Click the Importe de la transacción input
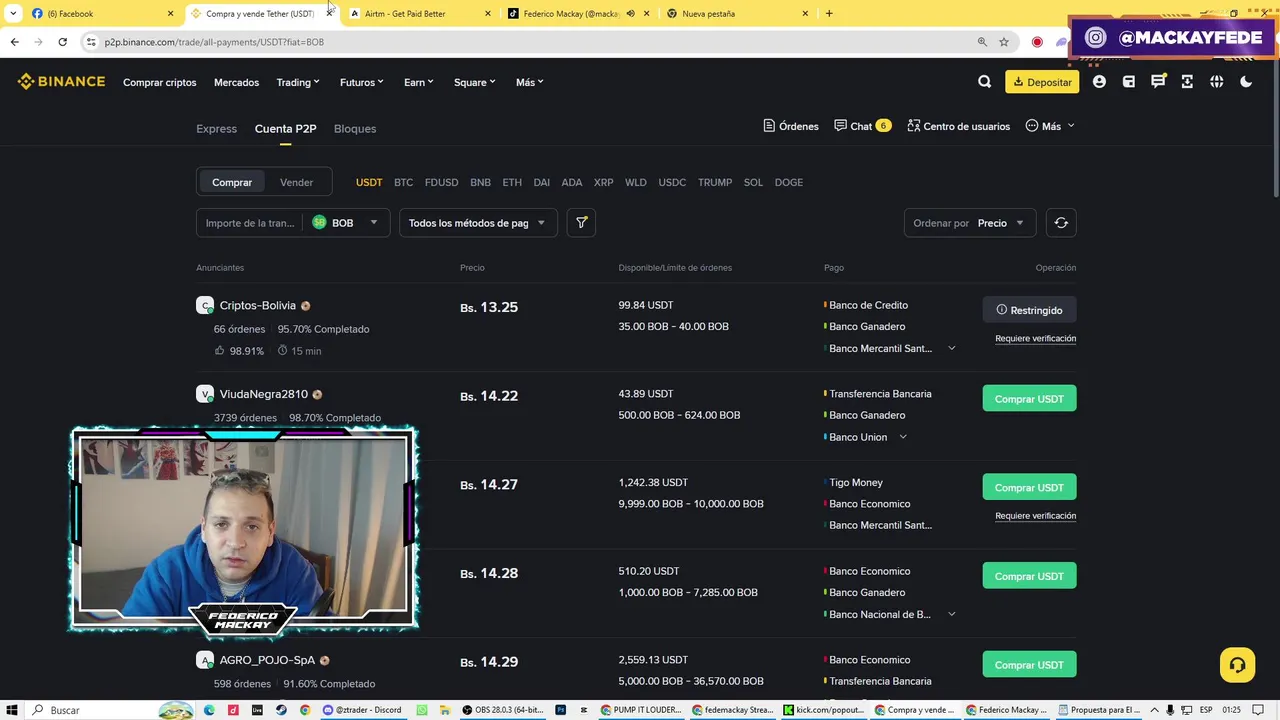This screenshot has width=1280, height=720. [x=250, y=223]
